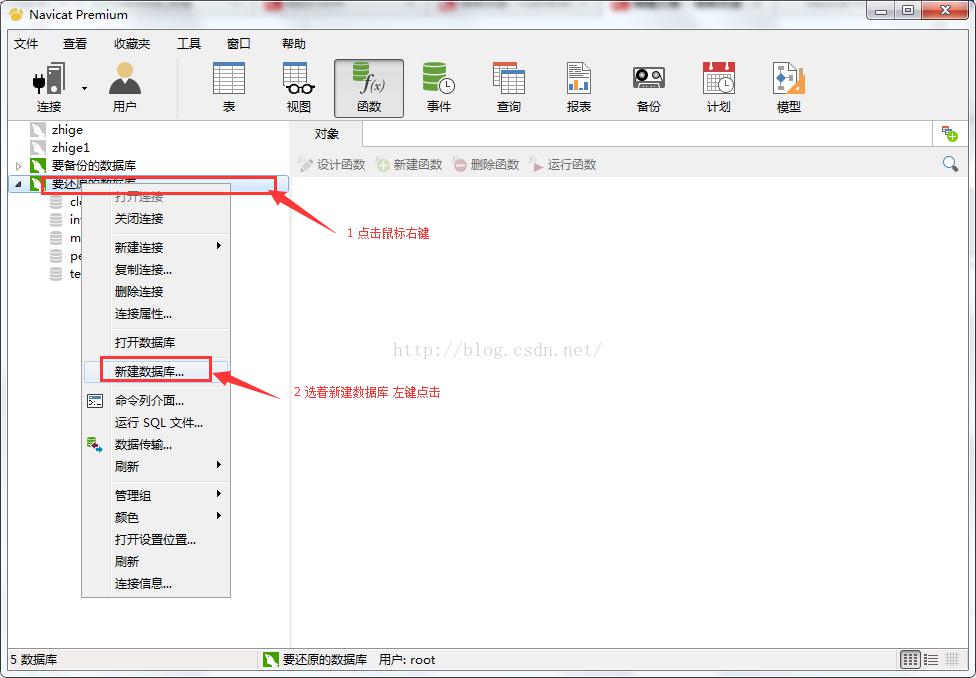
Task: Choose 打开数据库 in the context menu
Action: click(x=156, y=342)
